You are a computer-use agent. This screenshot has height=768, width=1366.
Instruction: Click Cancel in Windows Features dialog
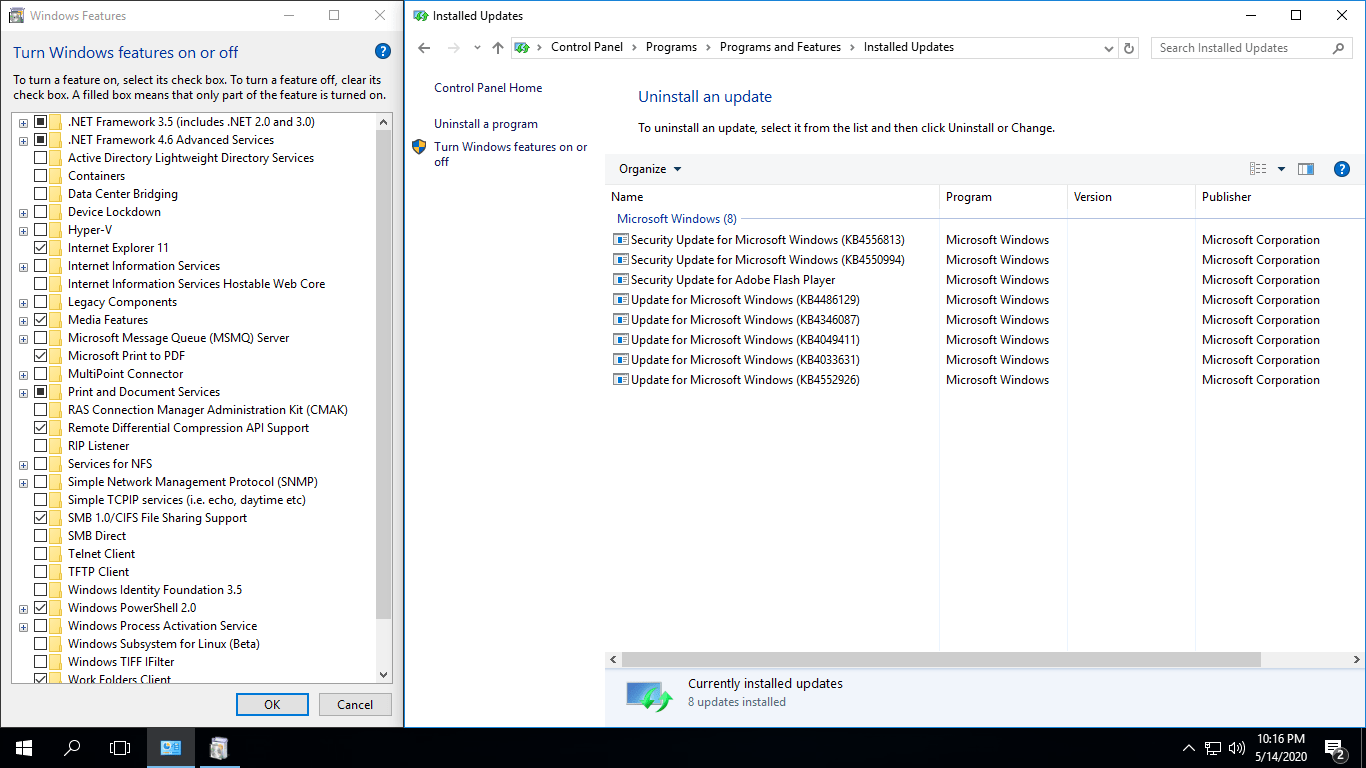click(x=355, y=704)
